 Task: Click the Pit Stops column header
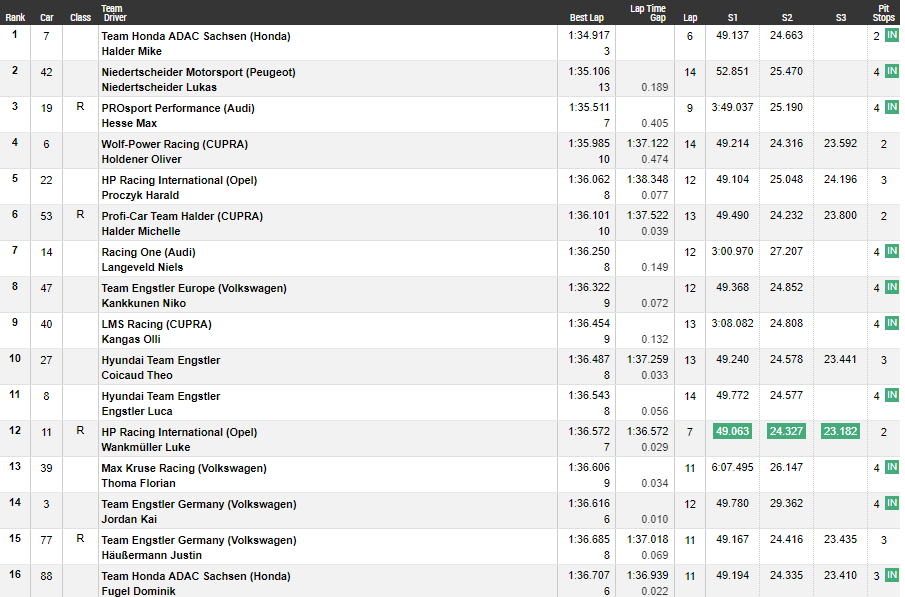[884, 13]
